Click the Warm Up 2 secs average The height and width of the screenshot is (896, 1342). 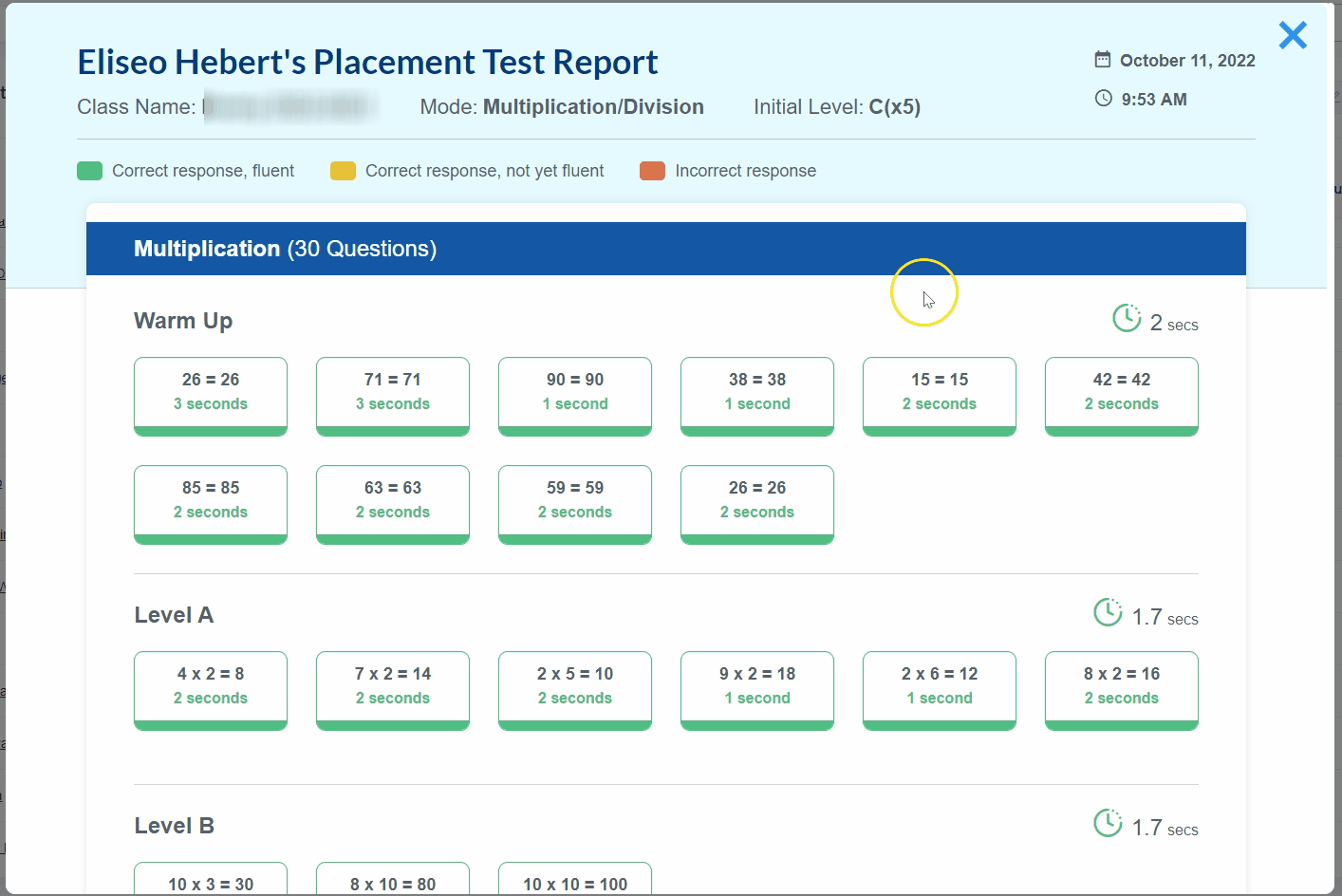1174,324
